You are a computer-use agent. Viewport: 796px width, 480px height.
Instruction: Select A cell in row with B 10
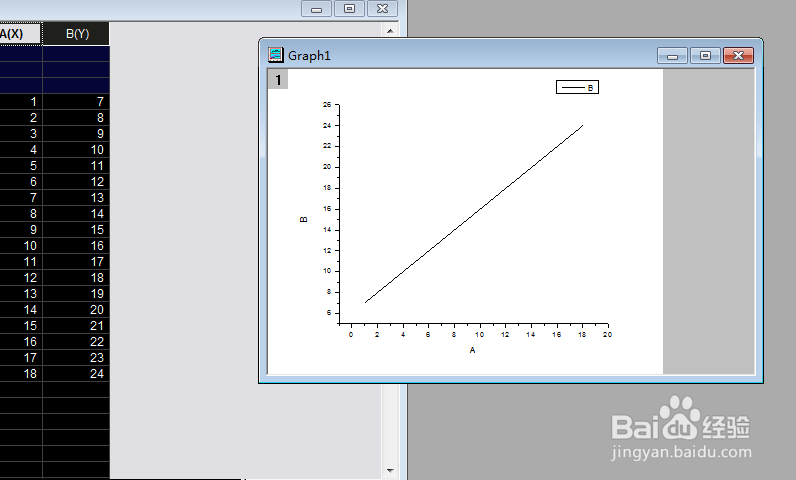pyautogui.click(x=21, y=150)
